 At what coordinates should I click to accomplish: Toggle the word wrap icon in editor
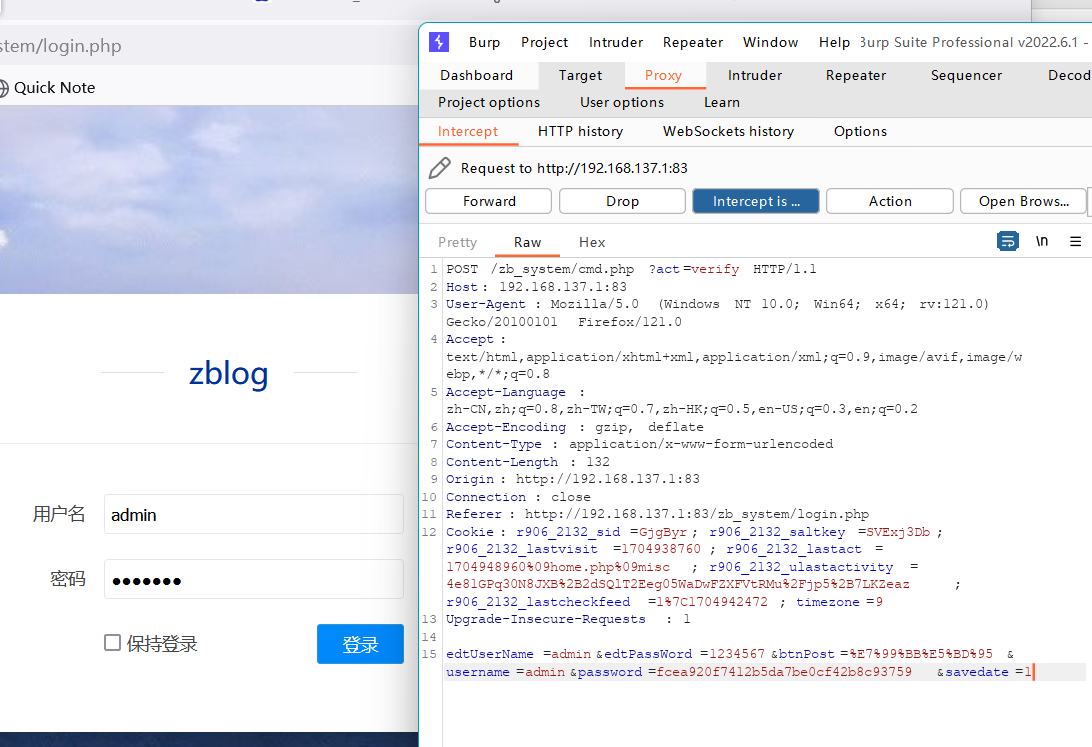click(1008, 242)
